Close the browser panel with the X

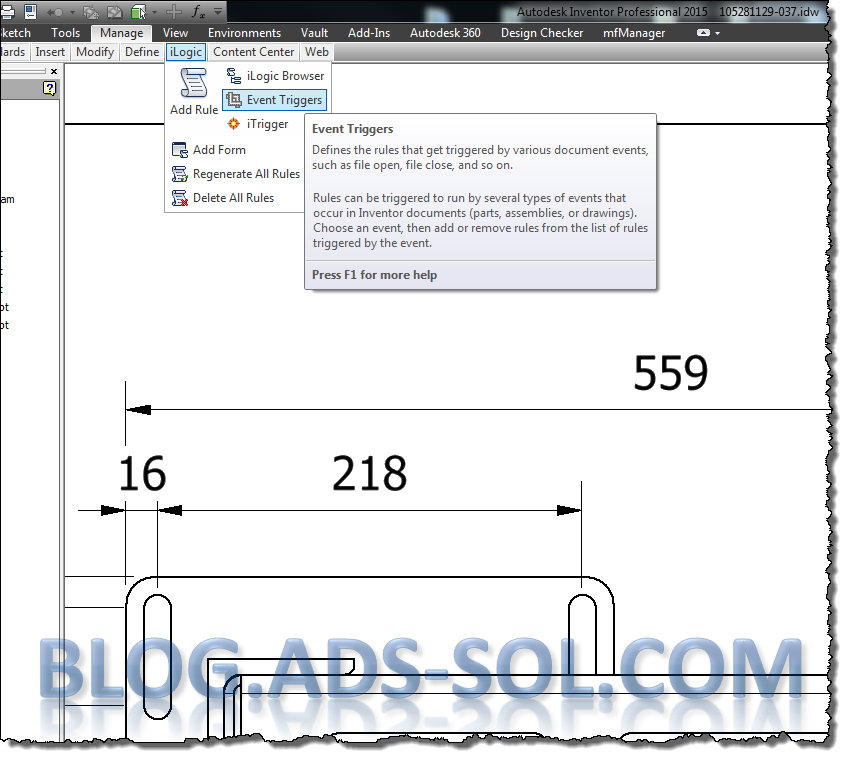click(54, 71)
